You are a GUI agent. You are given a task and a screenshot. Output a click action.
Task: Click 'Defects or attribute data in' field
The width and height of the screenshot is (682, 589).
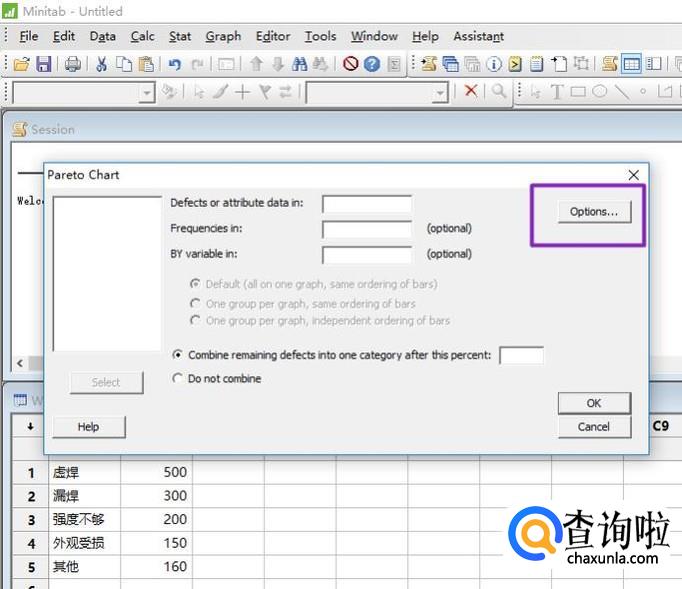[x=367, y=204]
